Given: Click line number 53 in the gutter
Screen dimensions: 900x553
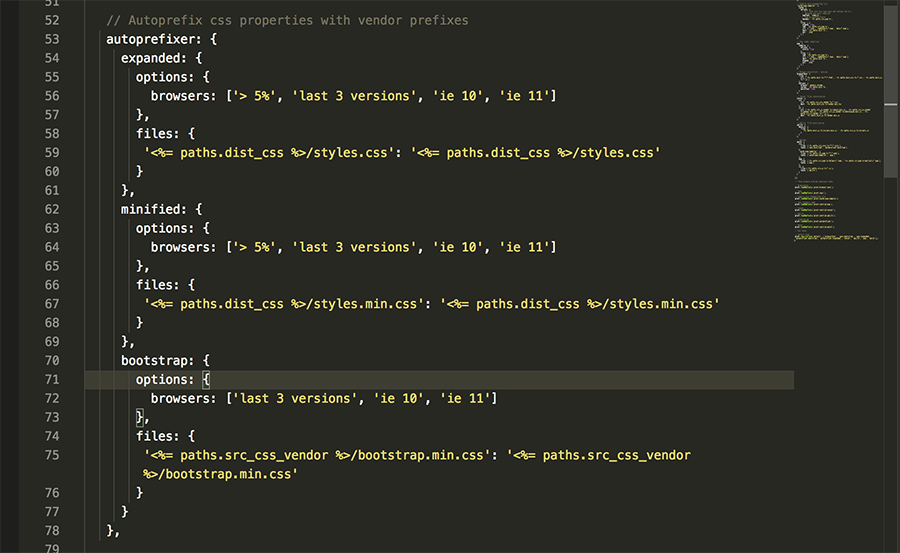Looking at the screenshot, I should 52,39.
